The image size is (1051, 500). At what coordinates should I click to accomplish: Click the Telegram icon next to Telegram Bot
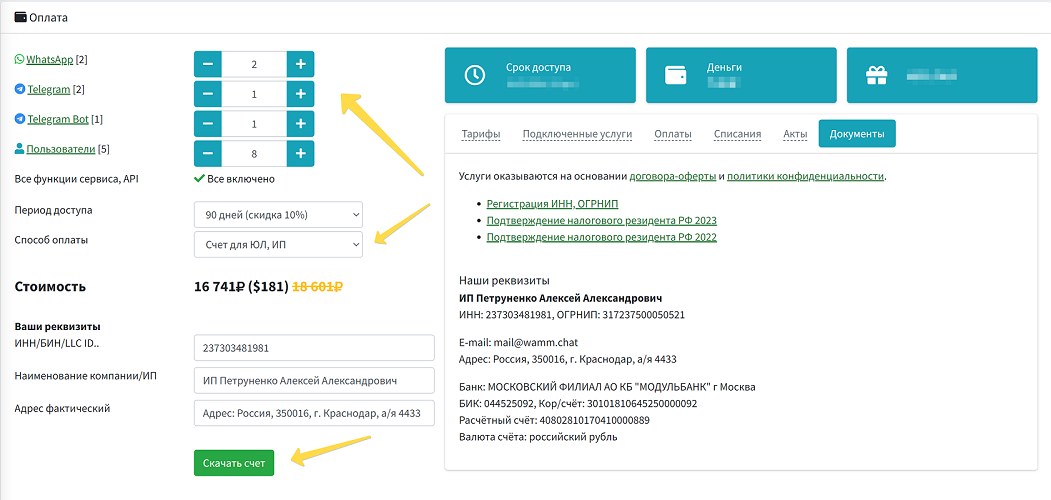click(19, 119)
